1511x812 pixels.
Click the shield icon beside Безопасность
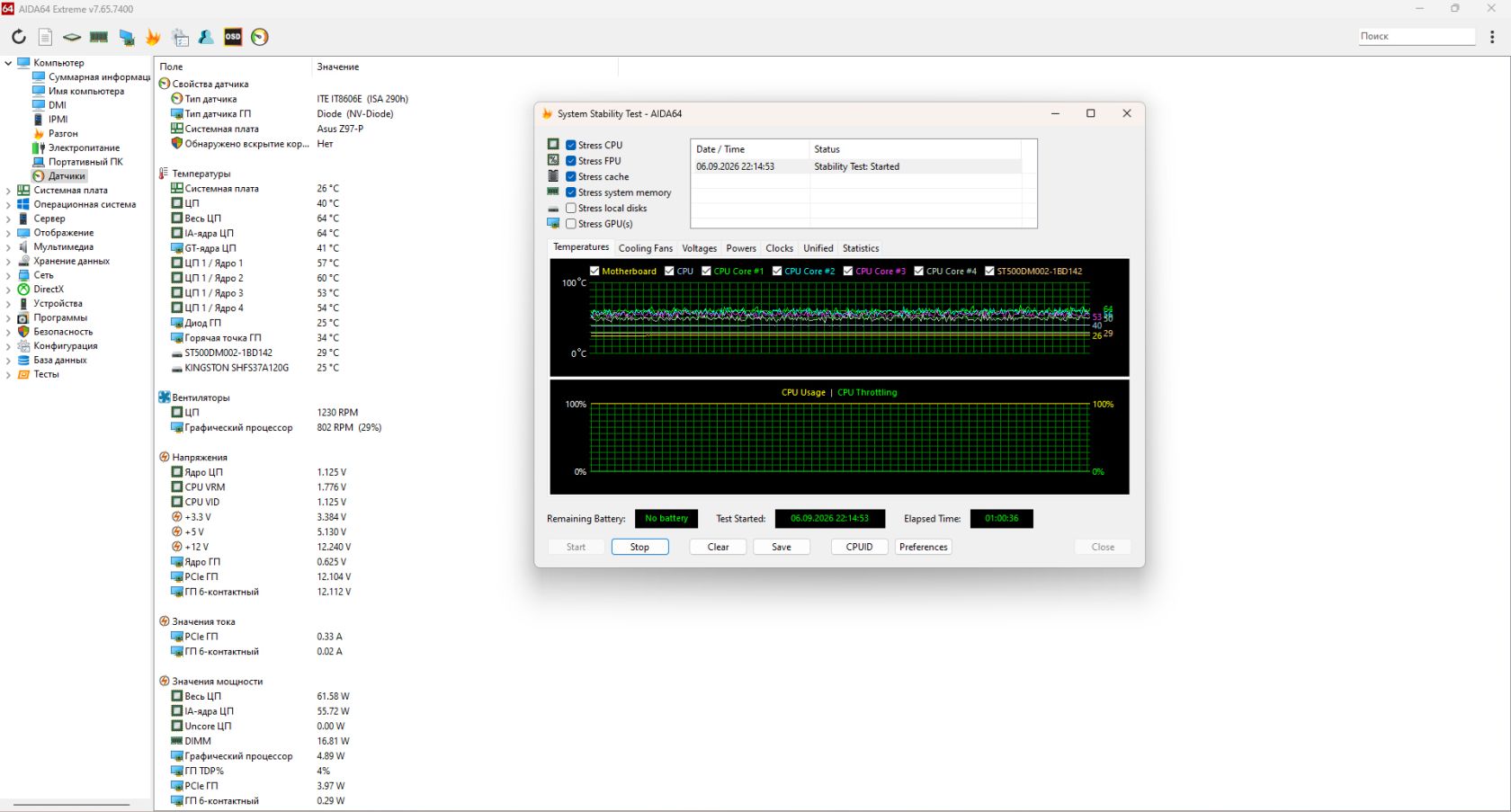coord(23,332)
